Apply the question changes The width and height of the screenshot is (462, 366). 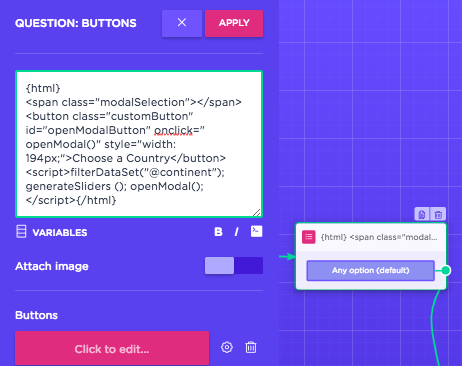pos(234,23)
